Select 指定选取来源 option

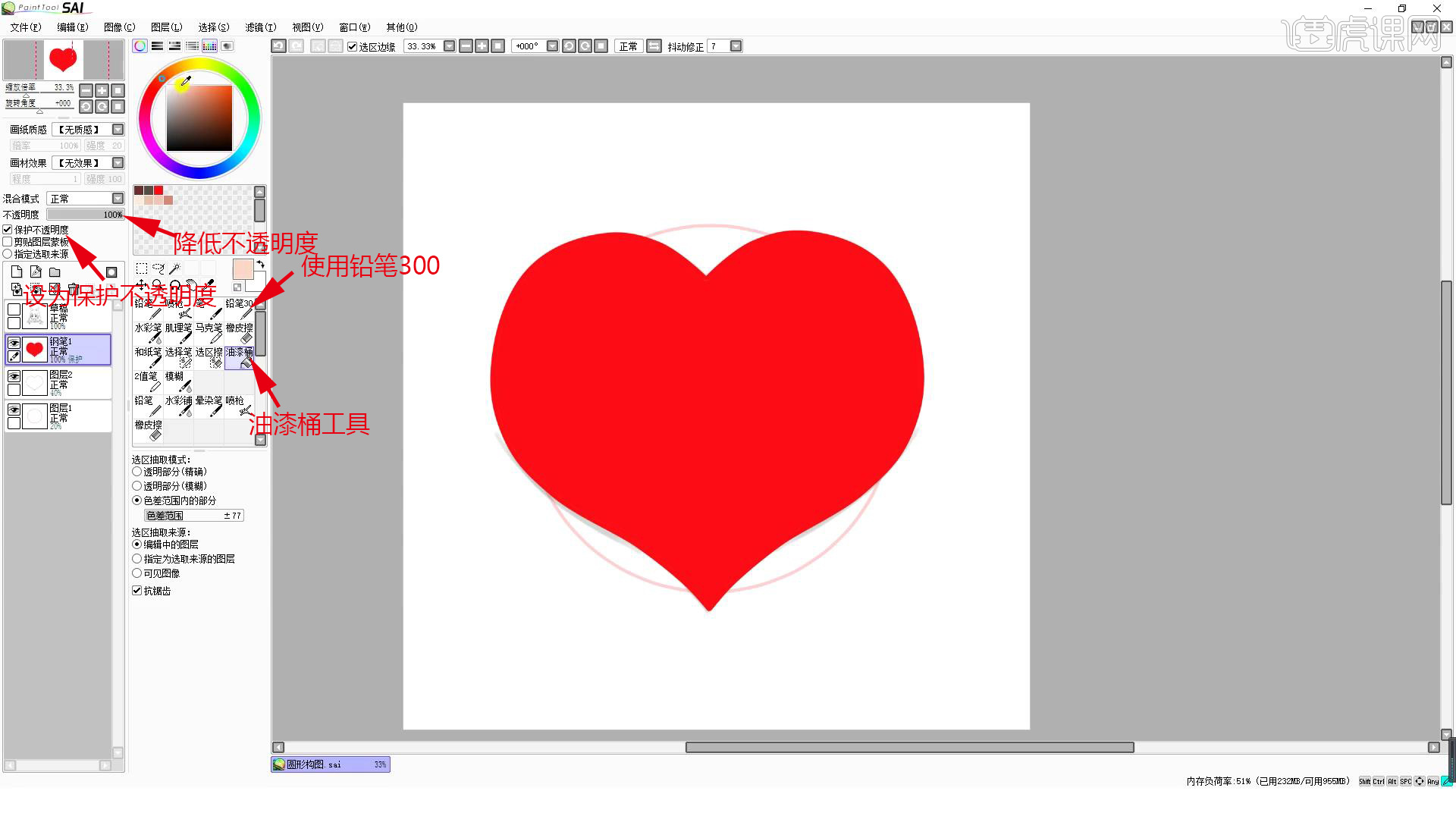pos(8,254)
